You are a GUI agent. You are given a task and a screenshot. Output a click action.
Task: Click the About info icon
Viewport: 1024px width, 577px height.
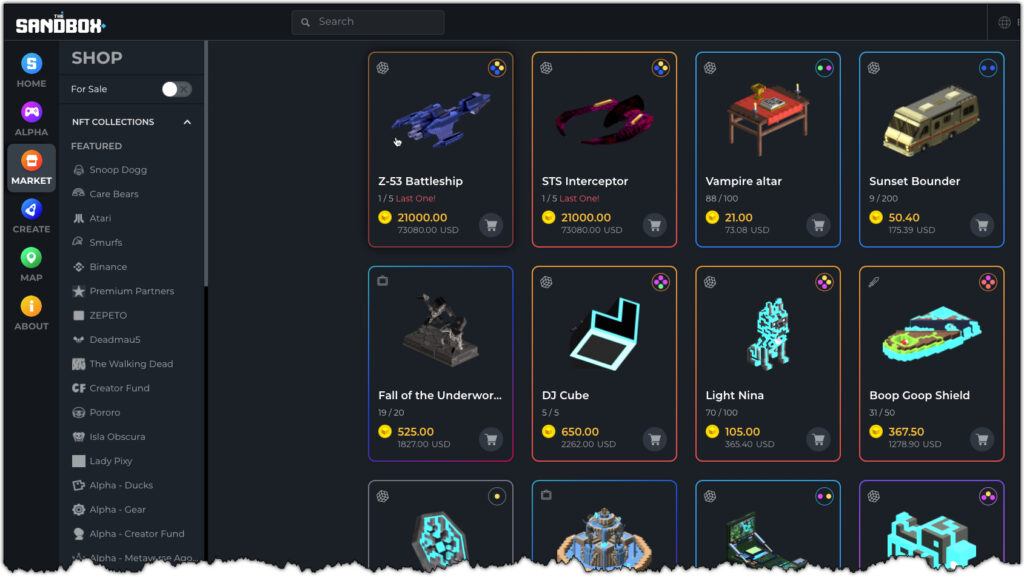click(31, 306)
